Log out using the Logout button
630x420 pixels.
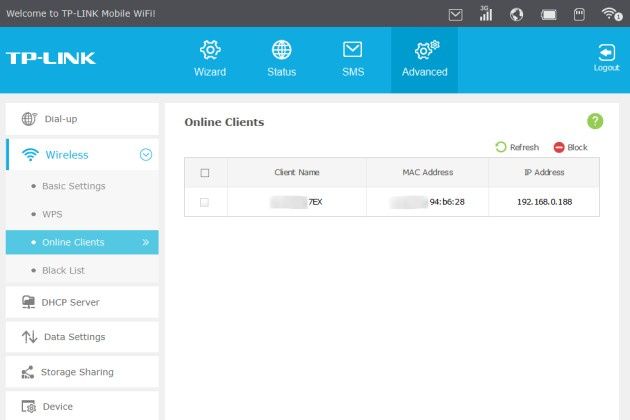tap(606, 58)
